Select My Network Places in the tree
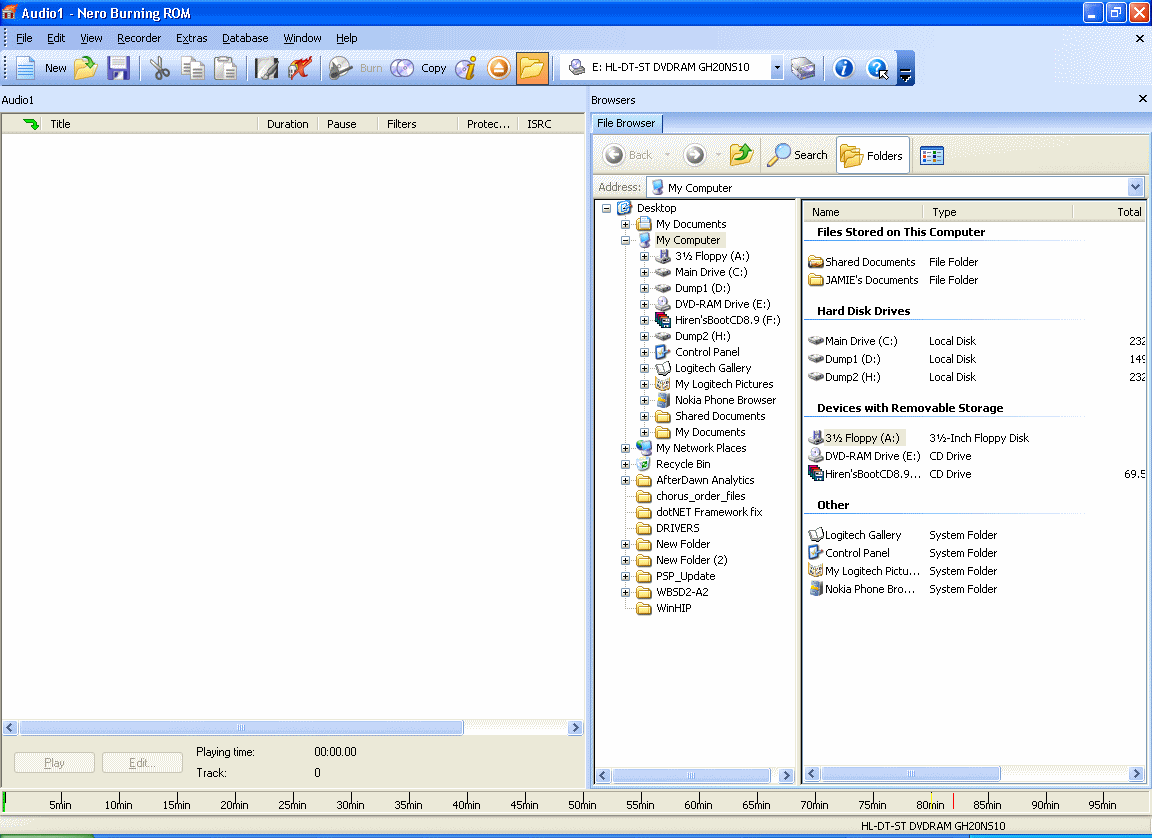 701,448
